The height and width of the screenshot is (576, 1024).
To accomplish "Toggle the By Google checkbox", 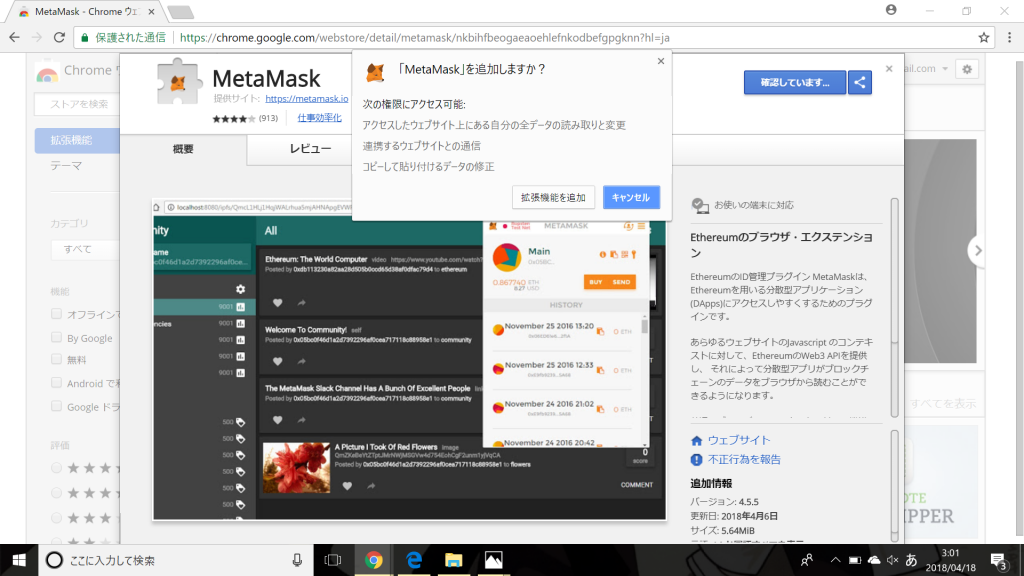I will pyautogui.click(x=56, y=338).
